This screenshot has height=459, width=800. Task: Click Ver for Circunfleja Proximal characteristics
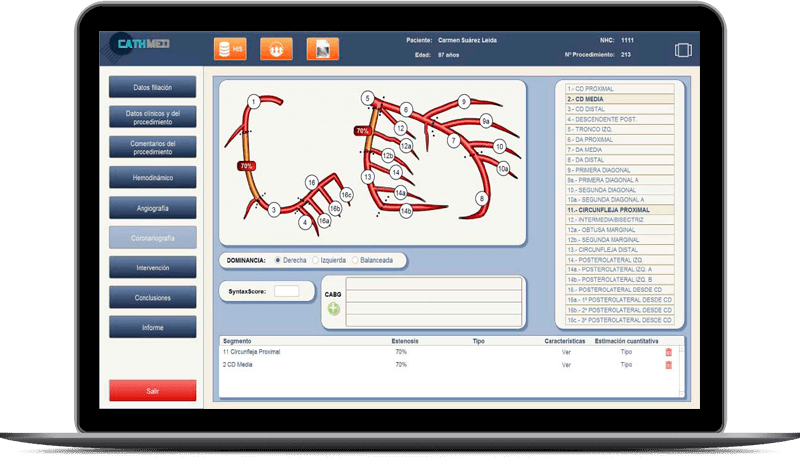[x=566, y=352]
